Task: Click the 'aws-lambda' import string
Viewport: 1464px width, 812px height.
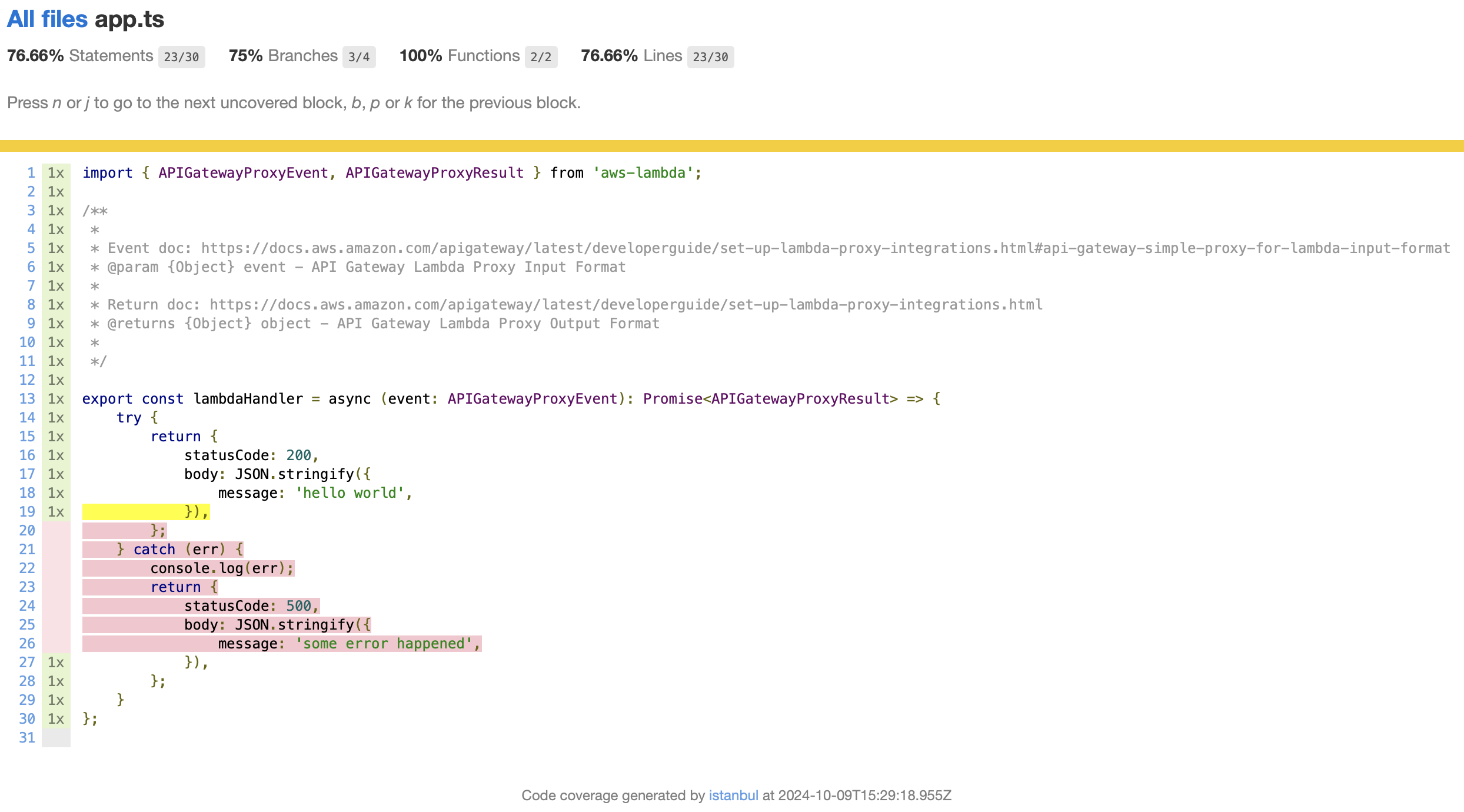Action: (x=643, y=173)
